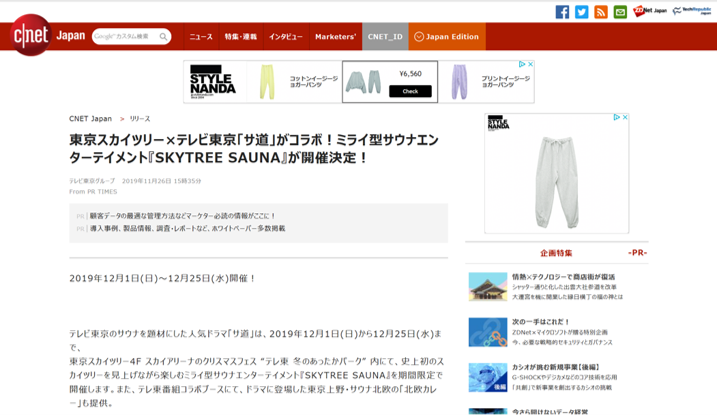Open the RSS feed icon
The height and width of the screenshot is (415, 717).
(x=601, y=12)
